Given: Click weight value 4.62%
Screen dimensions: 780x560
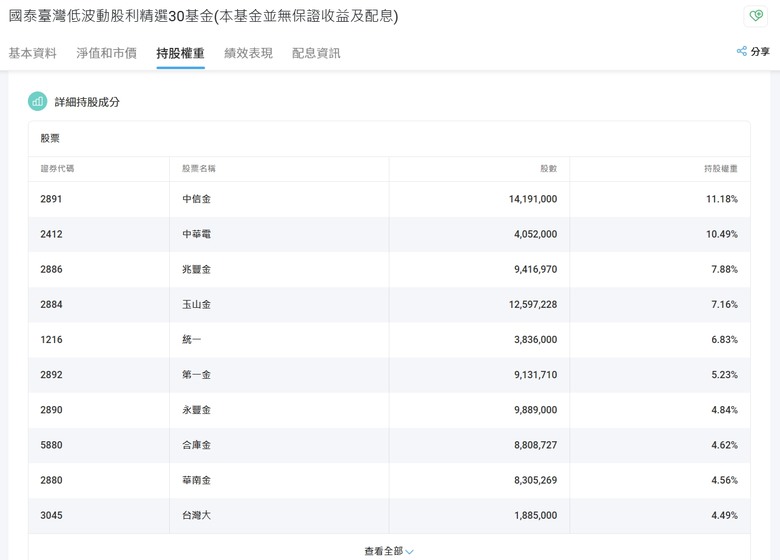Looking at the screenshot, I should [x=724, y=445].
